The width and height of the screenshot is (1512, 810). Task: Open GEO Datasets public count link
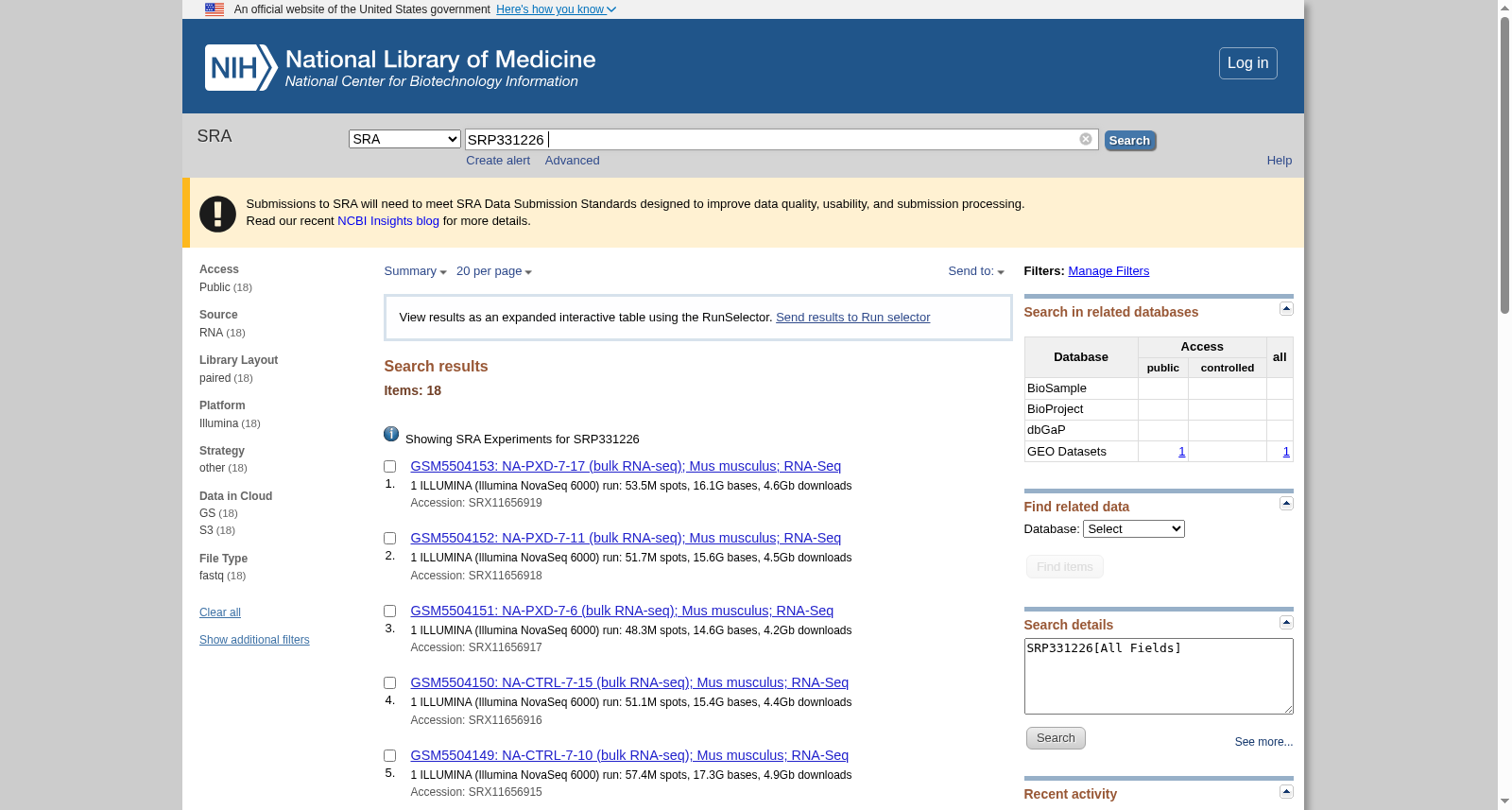[1181, 452]
